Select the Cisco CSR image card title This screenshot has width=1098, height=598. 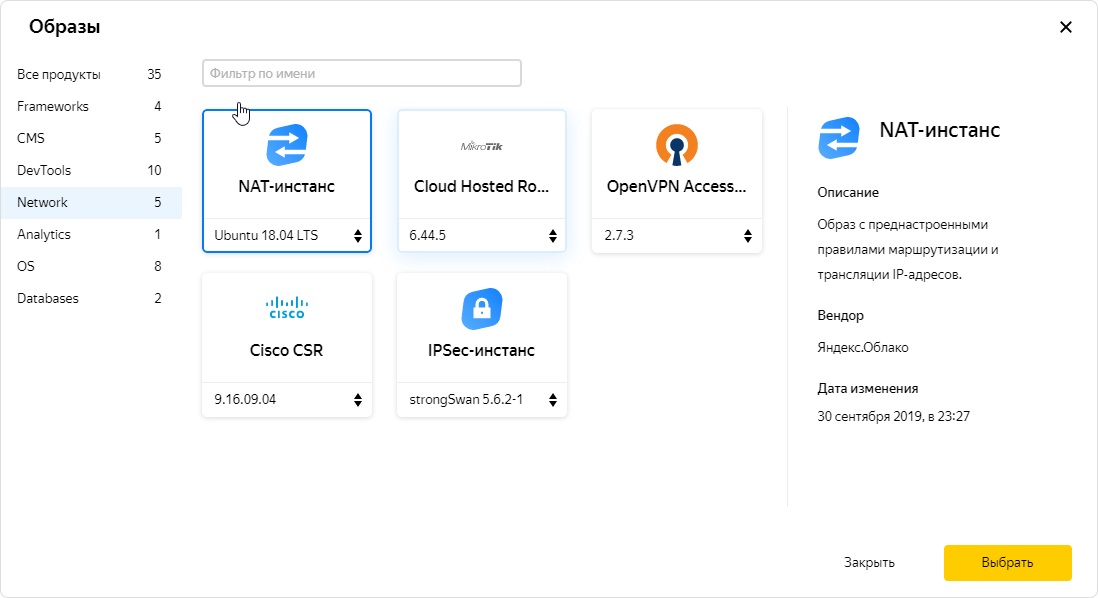286,351
